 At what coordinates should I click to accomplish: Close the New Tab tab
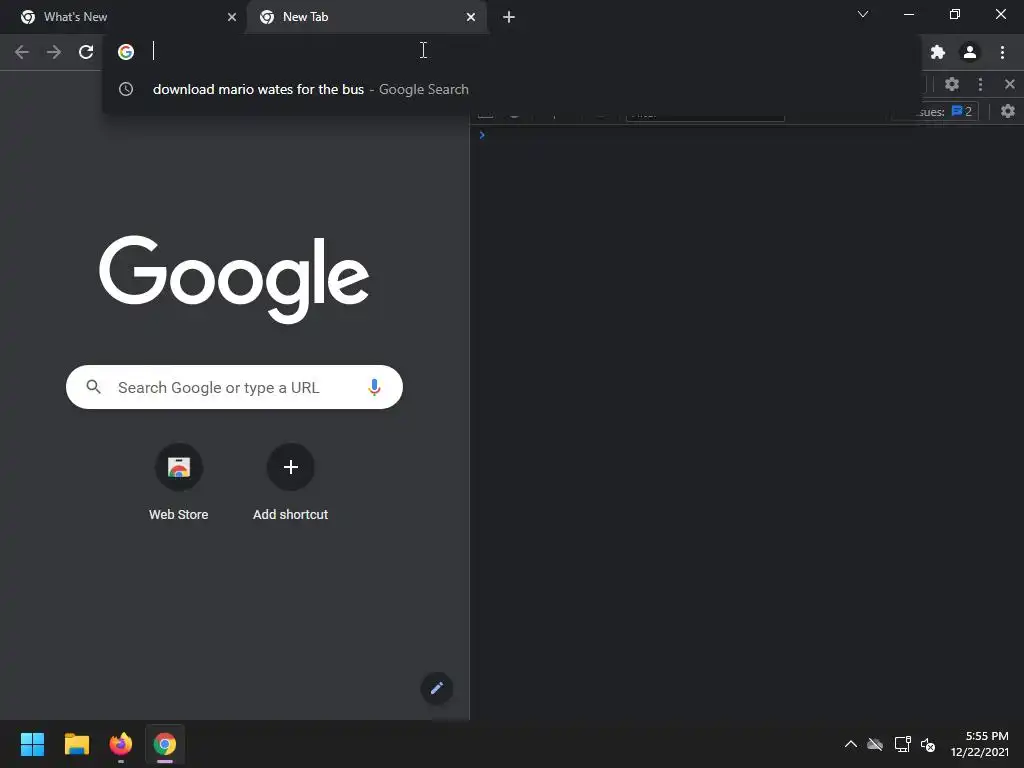tap(471, 17)
